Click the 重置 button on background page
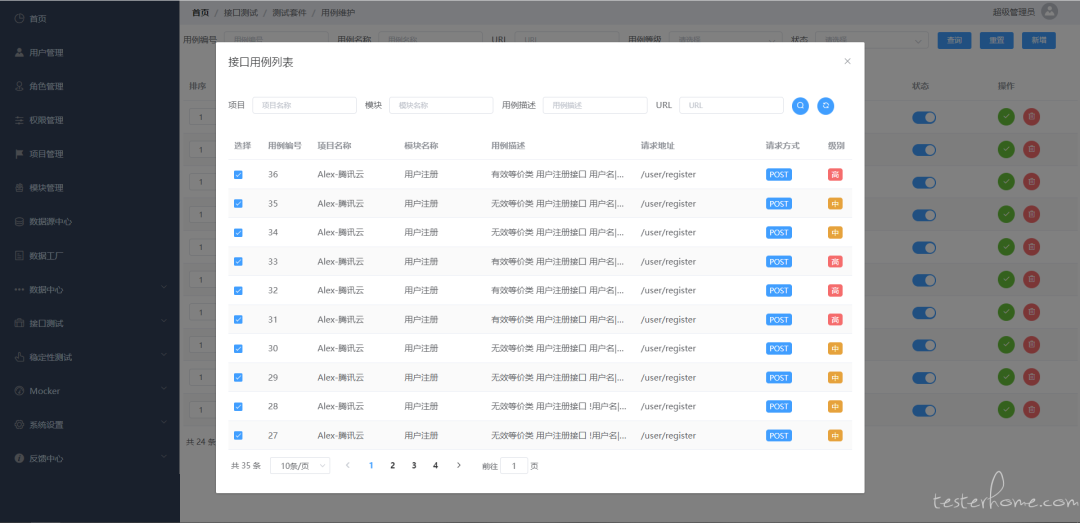 pyautogui.click(x=997, y=41)
